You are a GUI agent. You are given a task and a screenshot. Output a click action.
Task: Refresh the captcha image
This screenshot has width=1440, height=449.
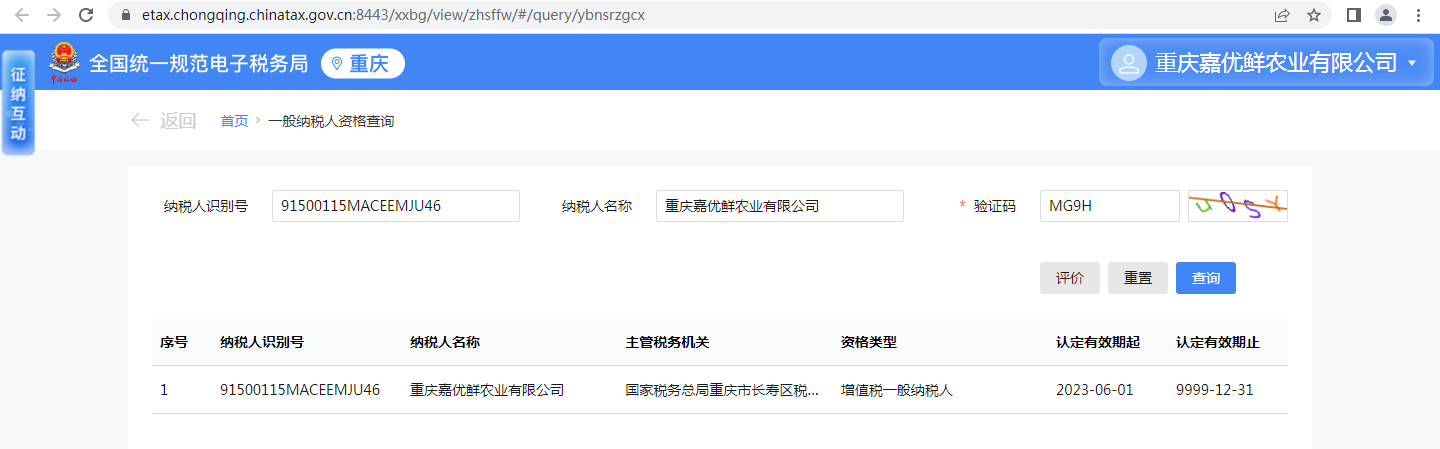pyautogui.click(x=1237, y=206)
